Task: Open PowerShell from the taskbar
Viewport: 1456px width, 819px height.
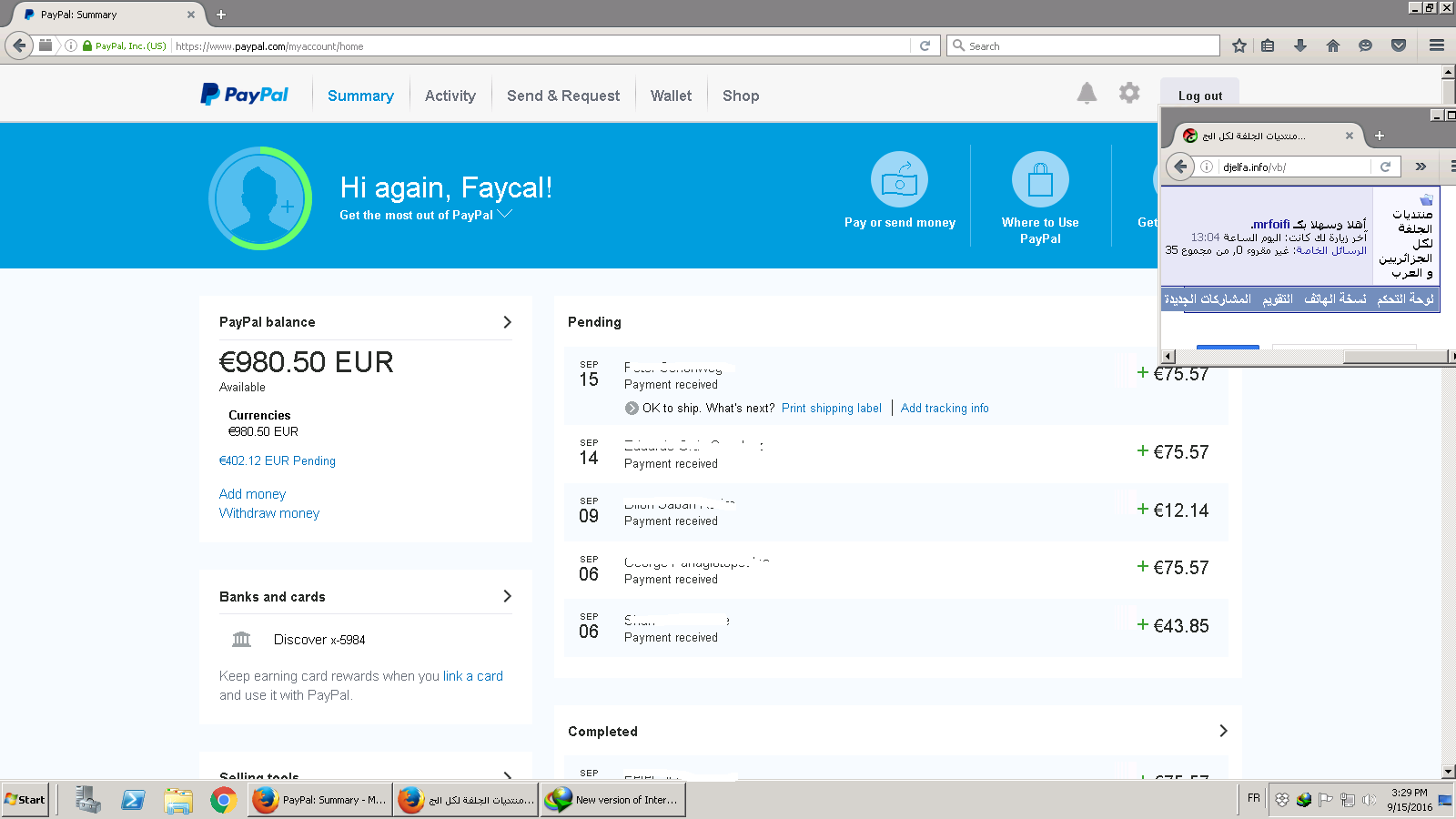Action: point(133,800)
